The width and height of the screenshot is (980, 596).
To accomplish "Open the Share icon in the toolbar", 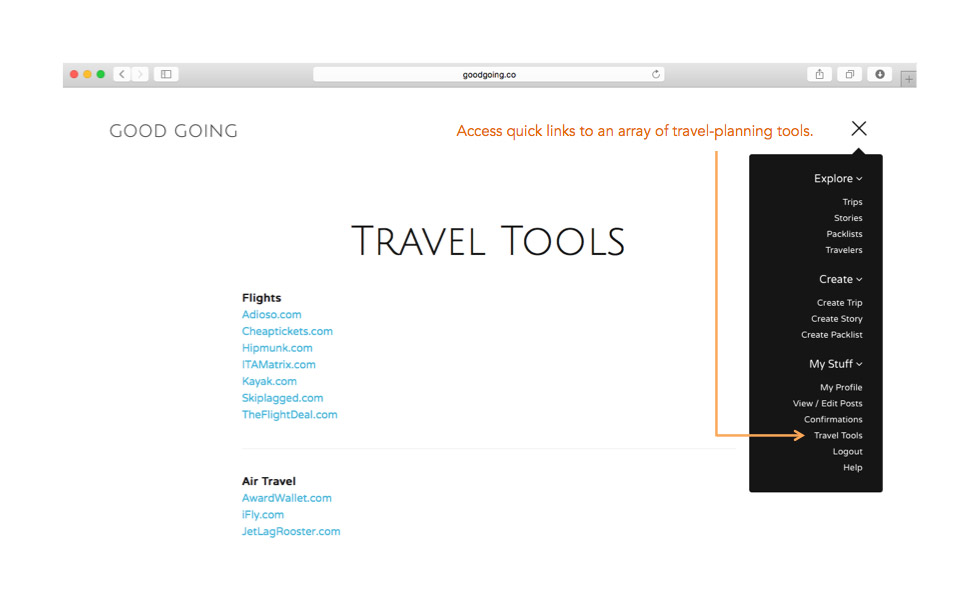I will tap(819, 74).
